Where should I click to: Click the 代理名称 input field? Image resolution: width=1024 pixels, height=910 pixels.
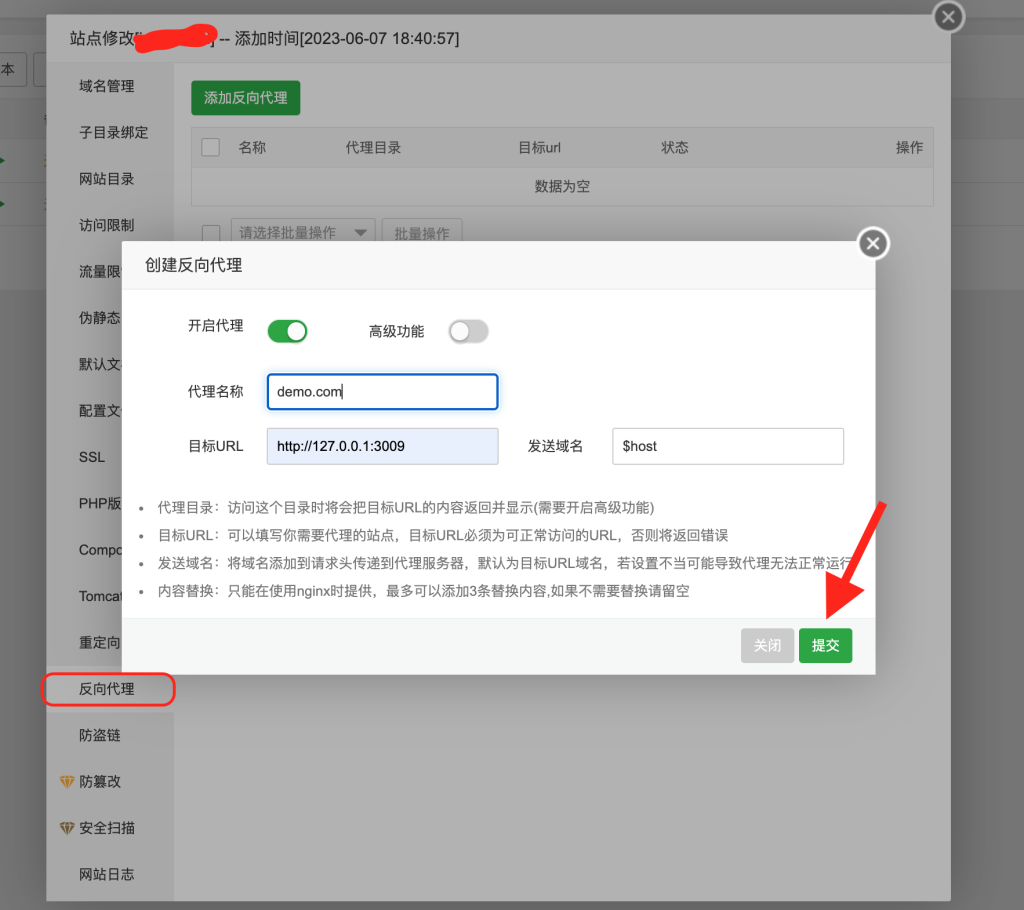click(x=382, y=392)
